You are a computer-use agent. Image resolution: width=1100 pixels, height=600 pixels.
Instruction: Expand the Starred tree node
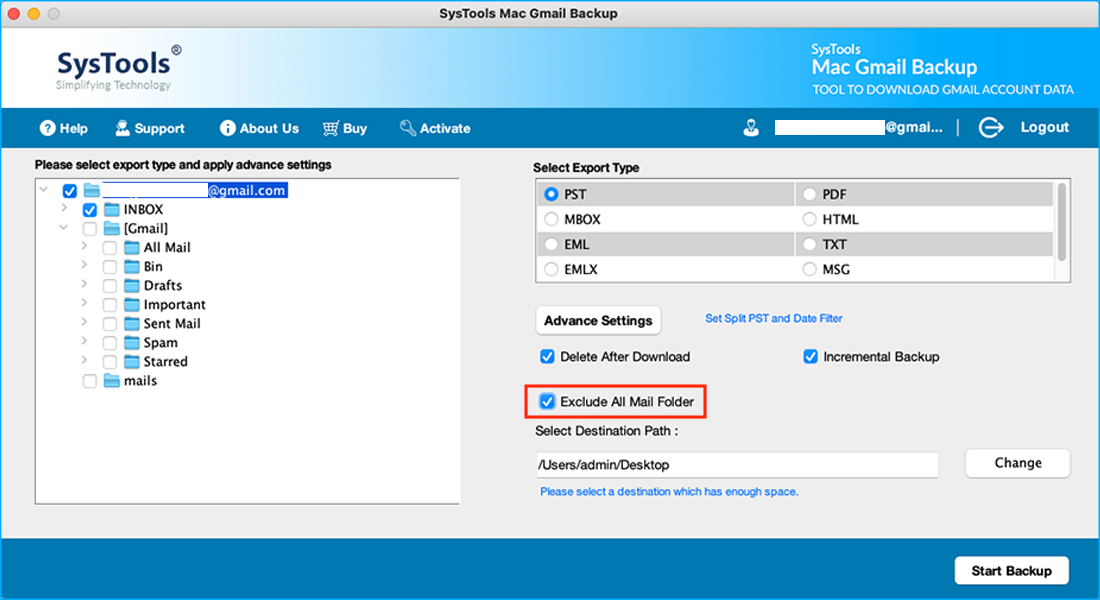click(84, 359)
